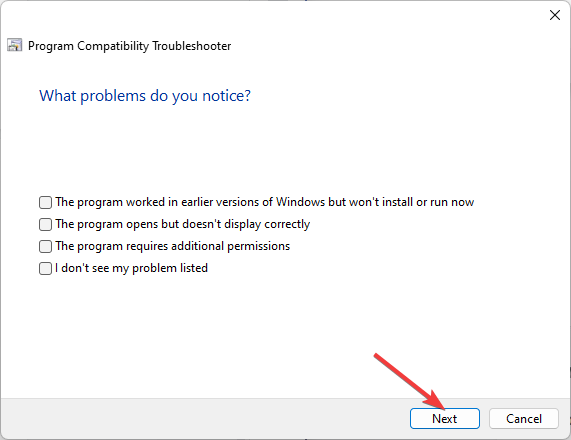Click the Program Compatibility Troubleshooter title icon

point(15,45)
